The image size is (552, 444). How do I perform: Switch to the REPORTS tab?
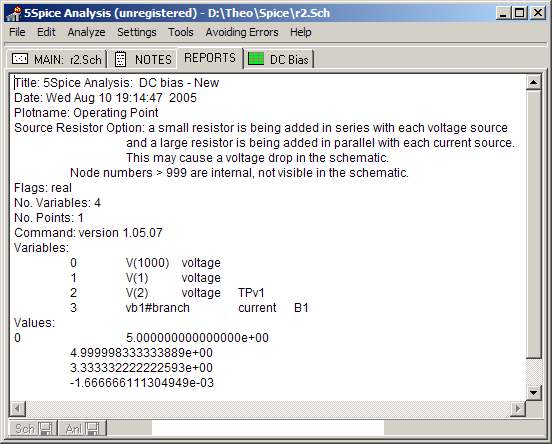click(x=210, y=58)
